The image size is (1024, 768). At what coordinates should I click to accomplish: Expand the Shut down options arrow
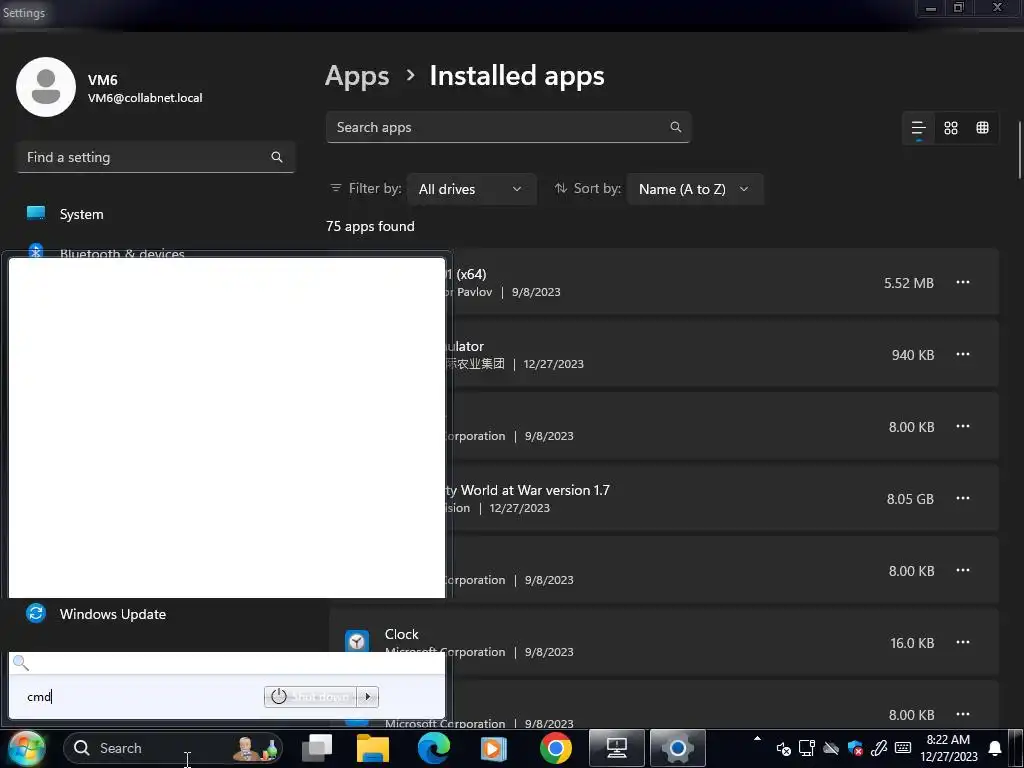(x=368, y=697)
